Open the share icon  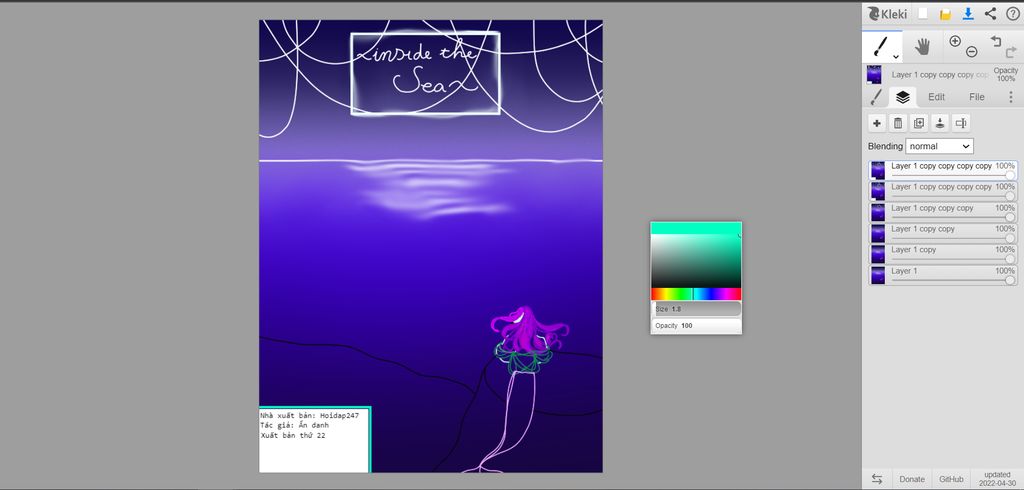(990, 14)
